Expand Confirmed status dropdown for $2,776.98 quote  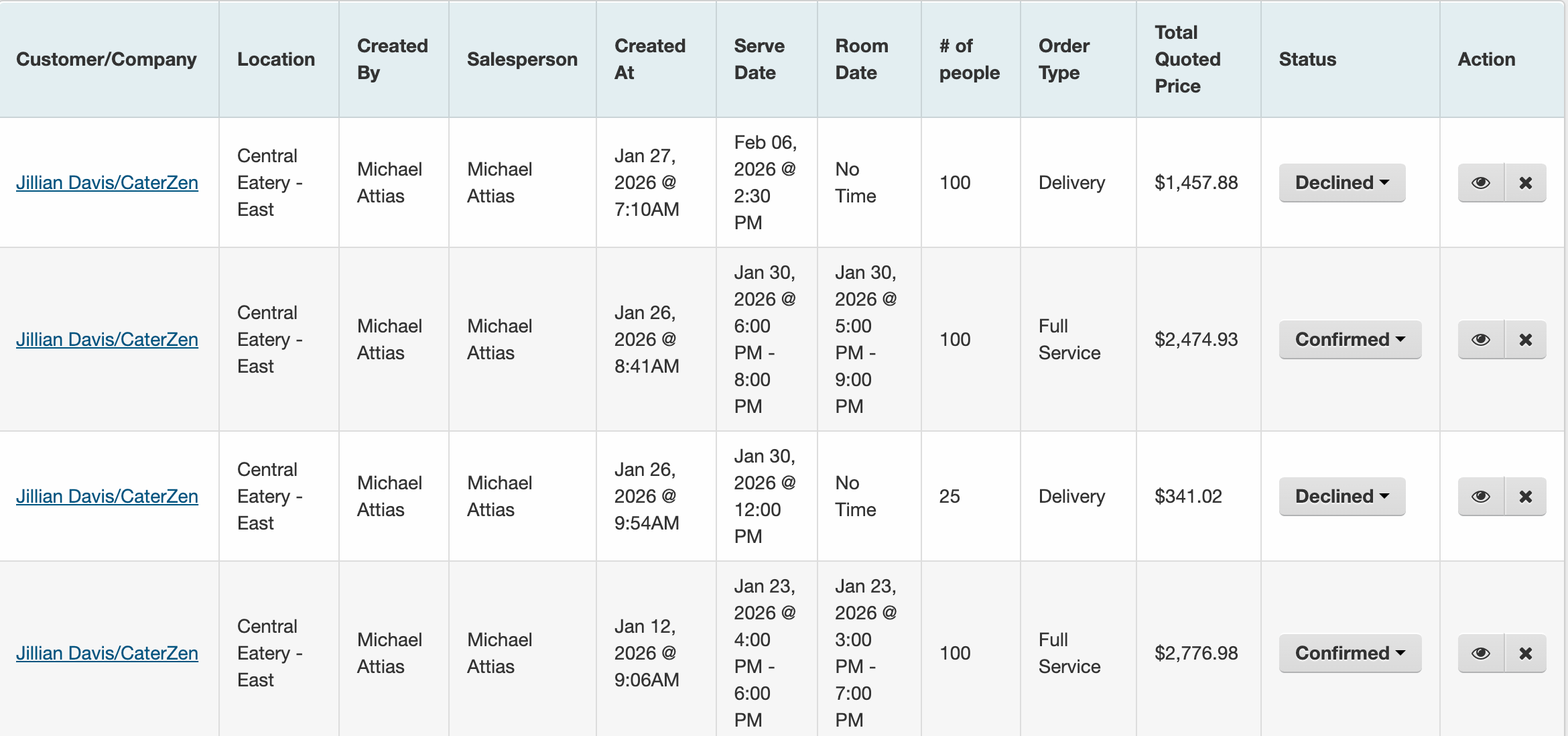pyautogui.click(x=1350, y=654)
